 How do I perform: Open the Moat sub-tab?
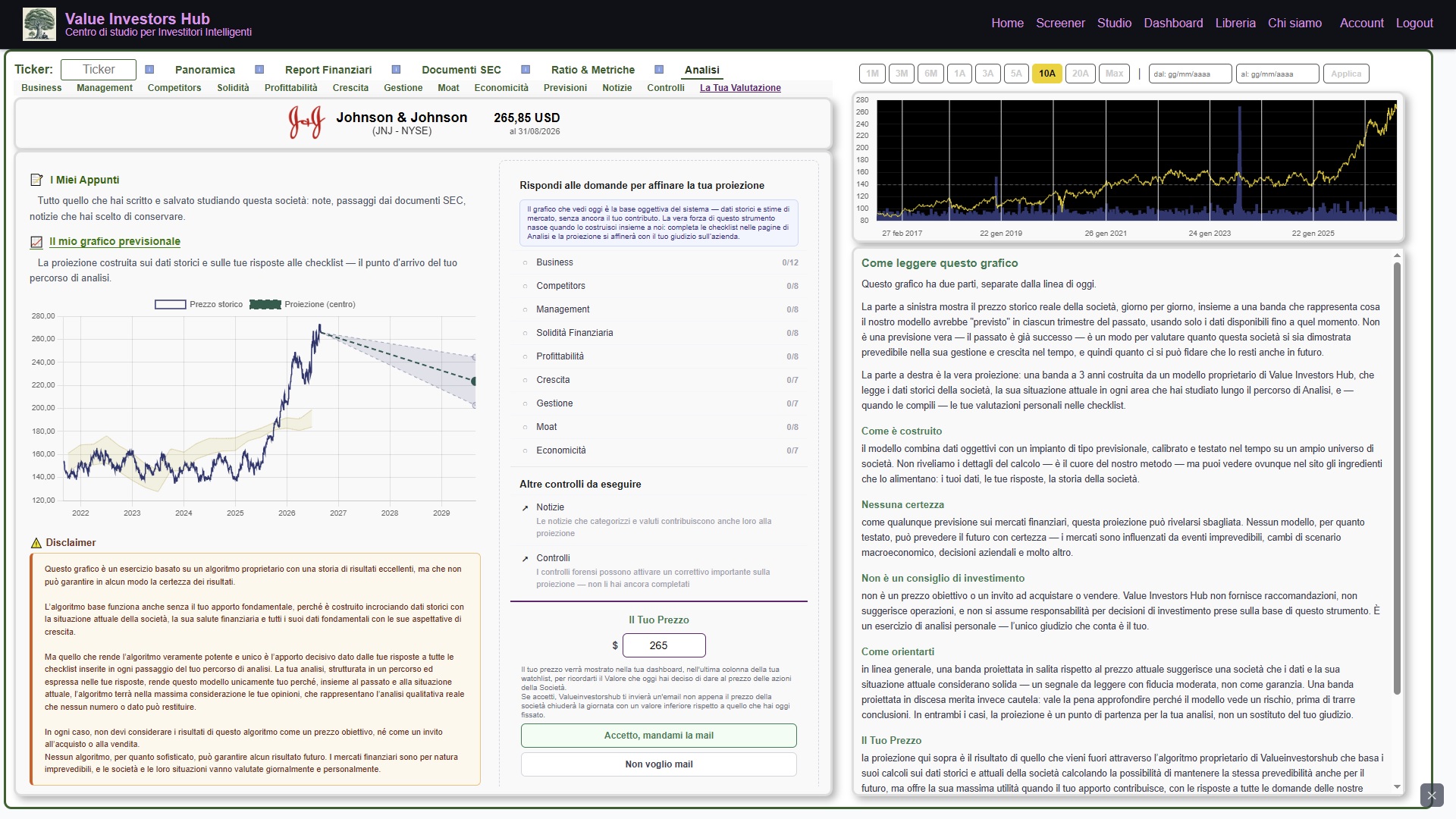(448, 88)
